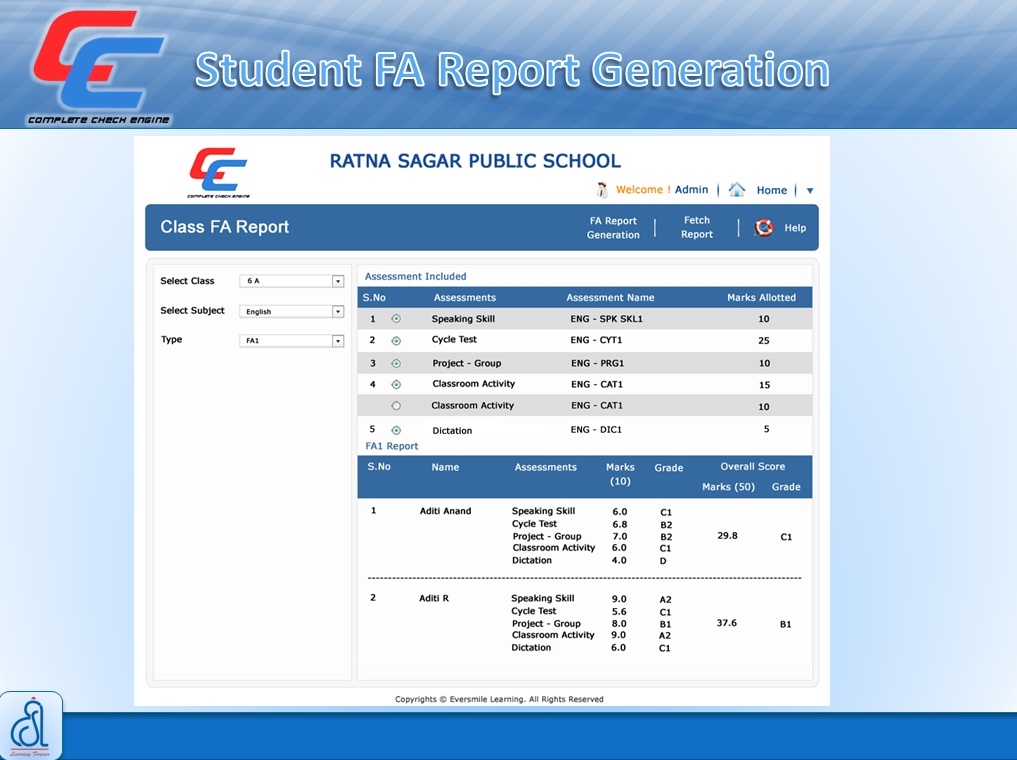Click the student name Aditi Anand
This screenshot has height=760, width=1017.
pos(446,511)
